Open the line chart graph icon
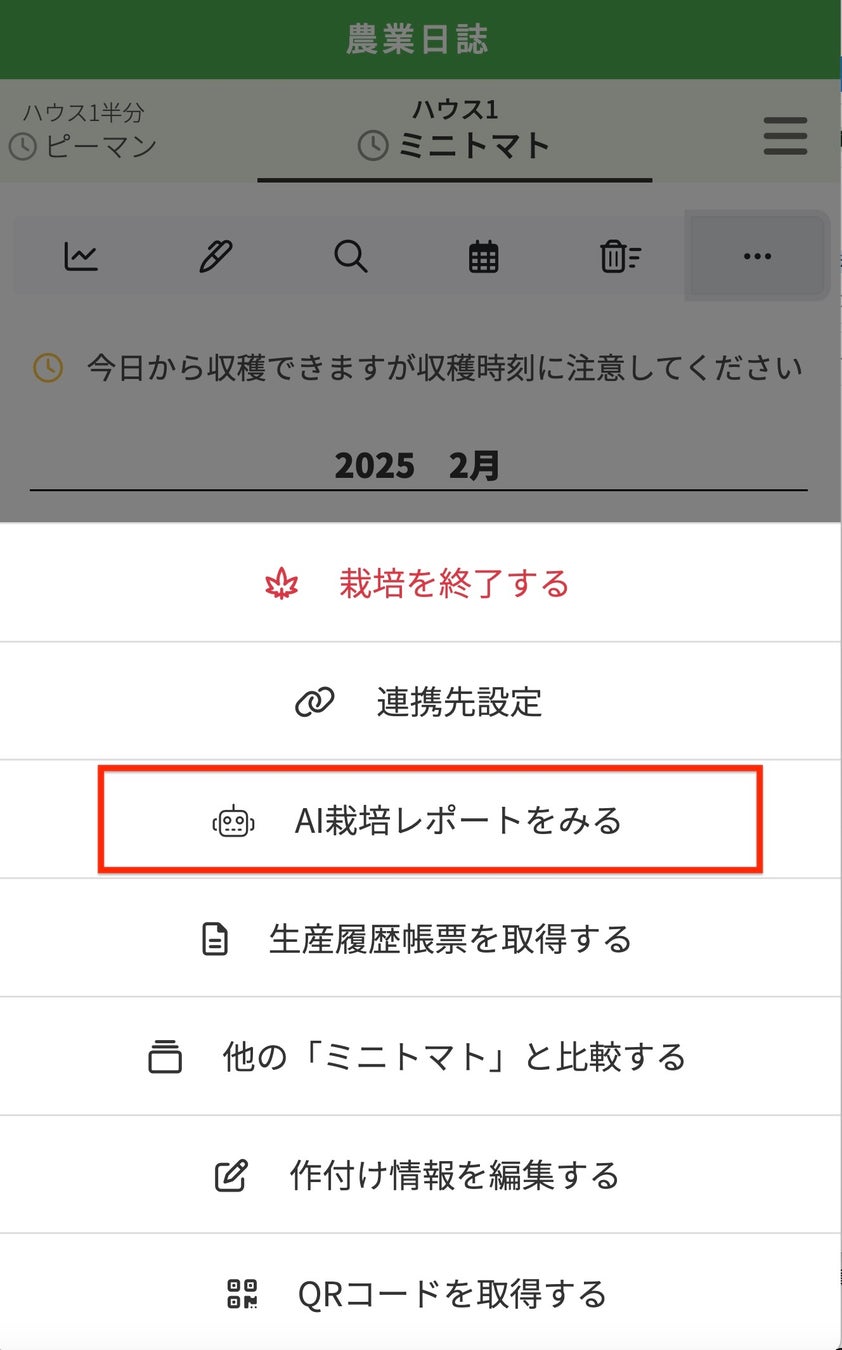The width and height of the screenshot is (842, 1350). [x=81, y=257]
